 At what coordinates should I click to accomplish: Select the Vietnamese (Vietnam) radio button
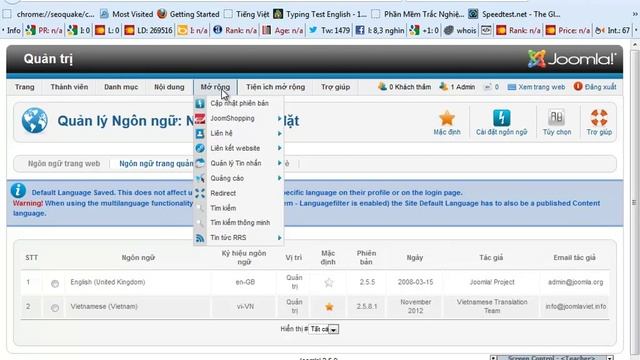[x=55, y=308]
